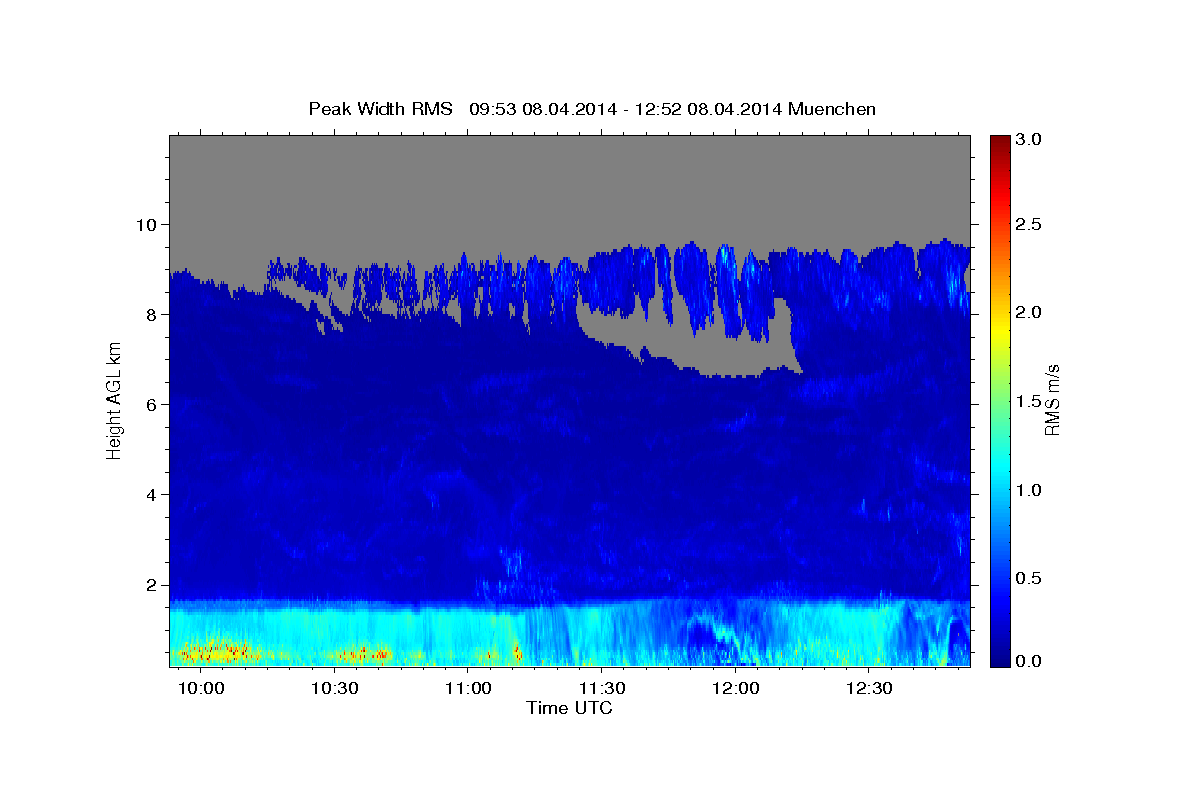Image resolution: width=1200 pixels, height=800 pixels.
Task: Click the 'RMS m/s' colorbar title
Action: [1052, 400]
